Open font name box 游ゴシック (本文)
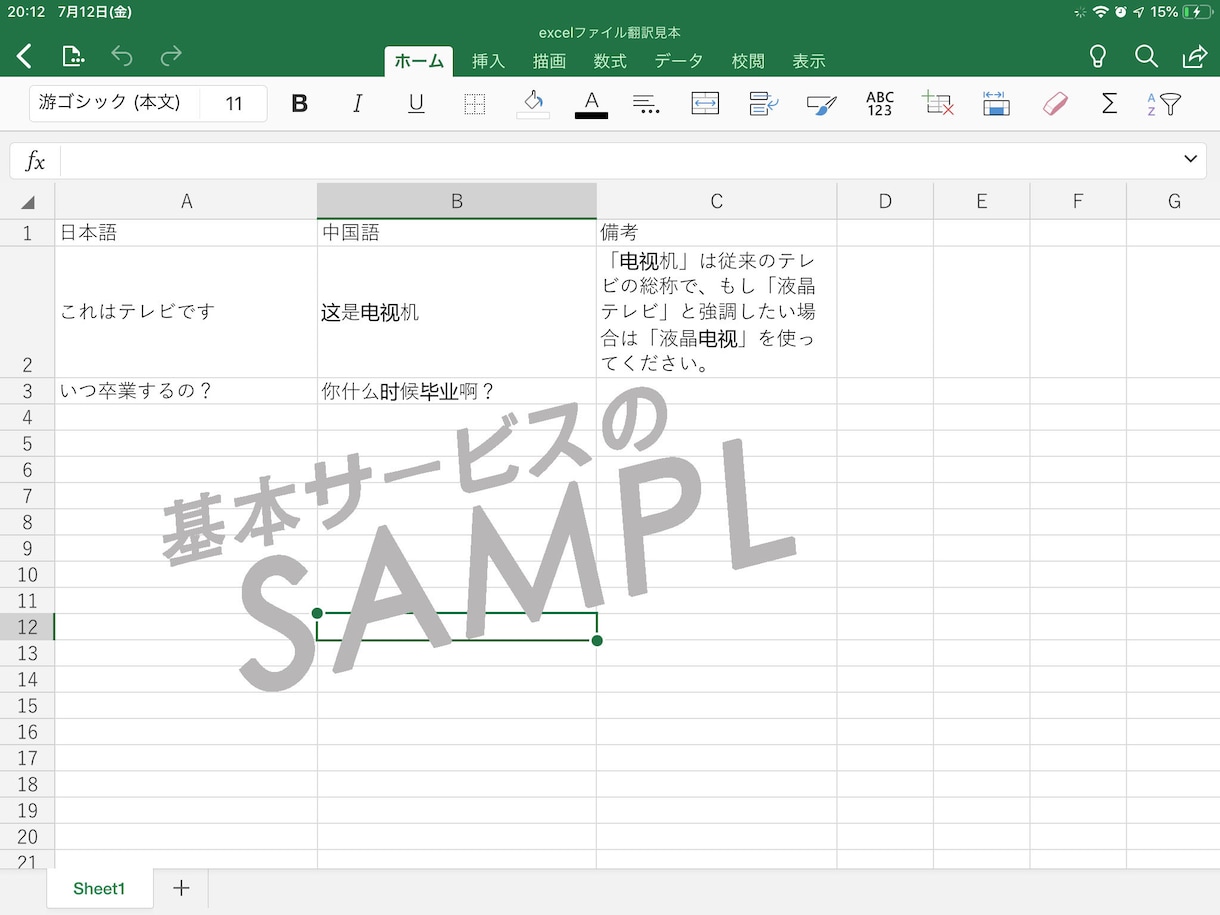Image resolution: width=1220 pixels, height=915 pixels. [114, 103]
